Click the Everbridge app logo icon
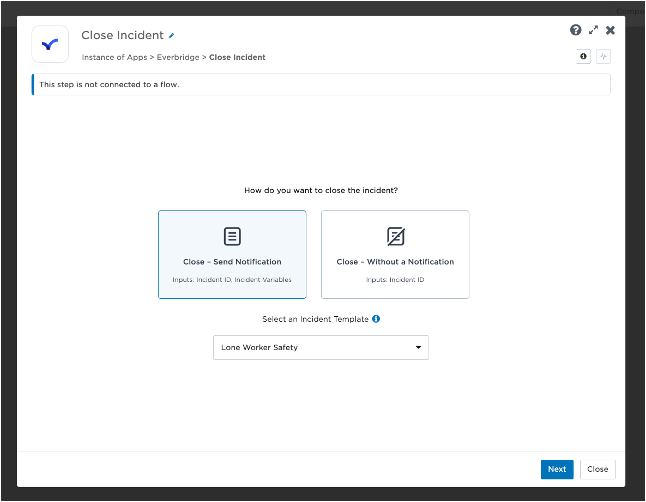The image size is (646, 502). [x=50, y=45]
